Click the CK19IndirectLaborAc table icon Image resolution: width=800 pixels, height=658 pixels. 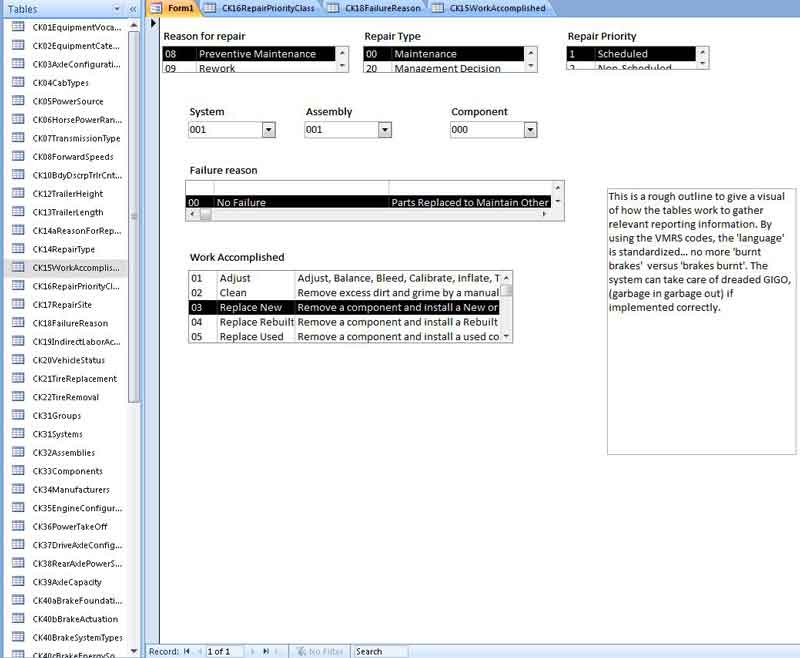[18, 341]
